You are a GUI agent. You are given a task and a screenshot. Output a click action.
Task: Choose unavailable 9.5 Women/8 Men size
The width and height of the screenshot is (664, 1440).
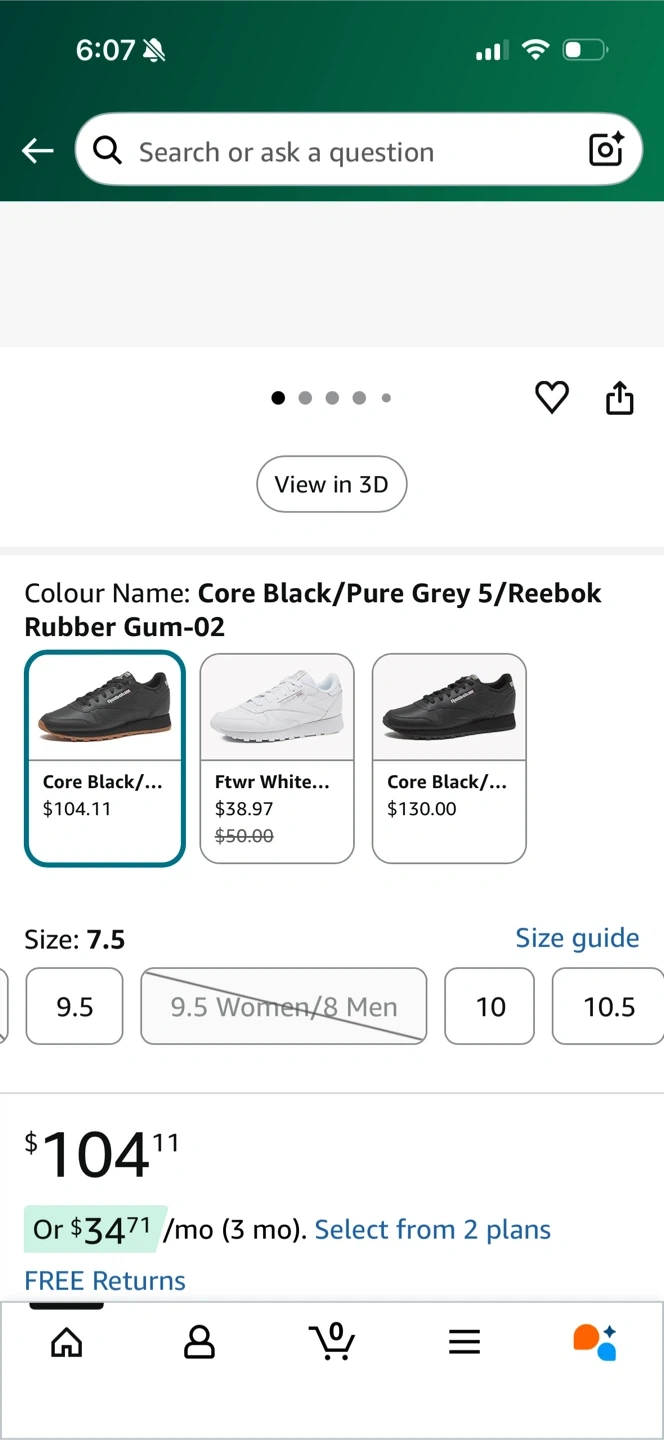(284, 1006)
